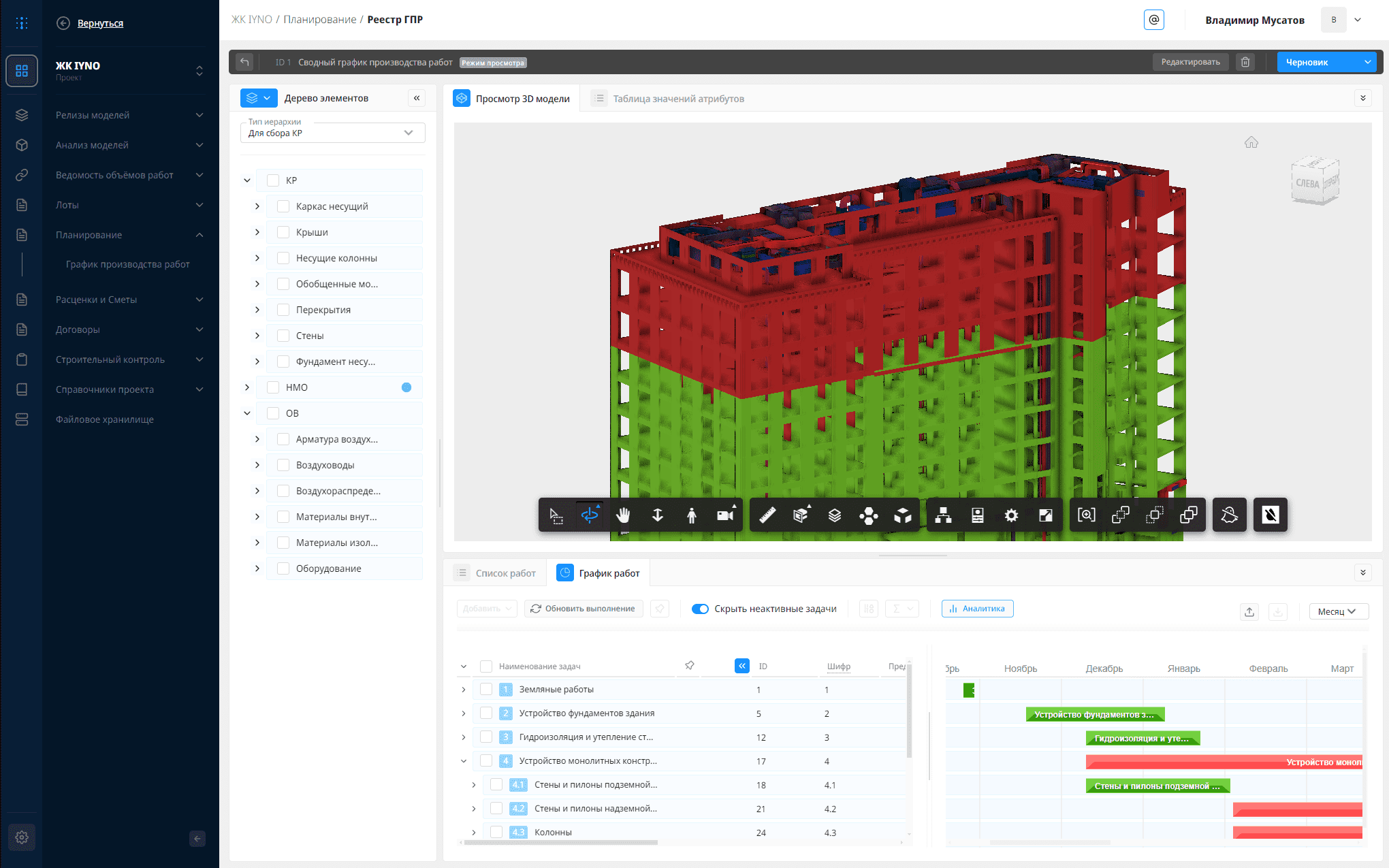Image resolution: width=1389 pixels, height=868 pixels.
Task: Click the red Устройство монол Gantt bar
Action: pos(1224,762)
